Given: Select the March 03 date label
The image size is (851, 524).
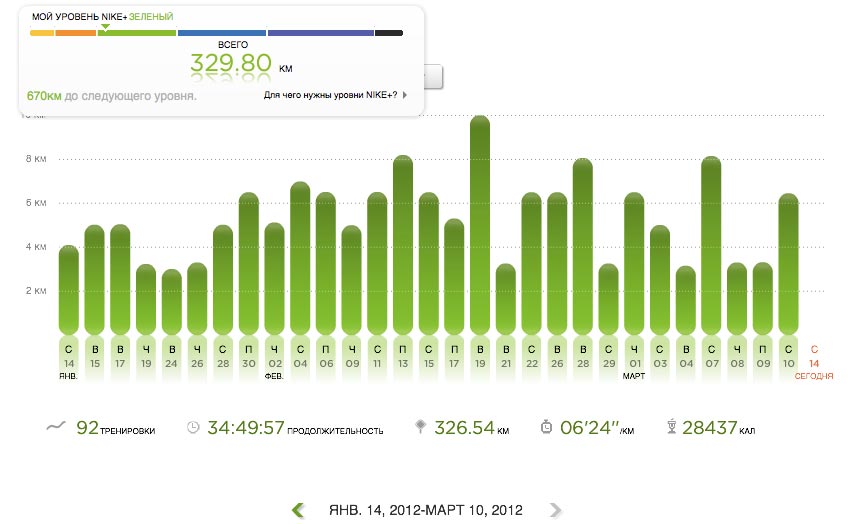Looking at the screenshot, I should [660, 357].
